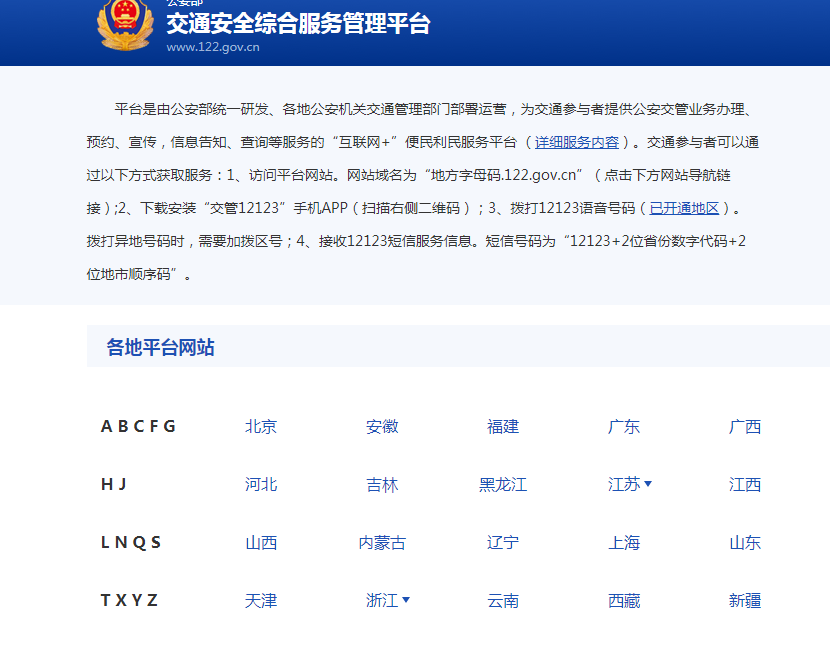The height and width of the screenshot is (667, 830).
Task: Visit the 上海 platform site
Action: point(624,542)
